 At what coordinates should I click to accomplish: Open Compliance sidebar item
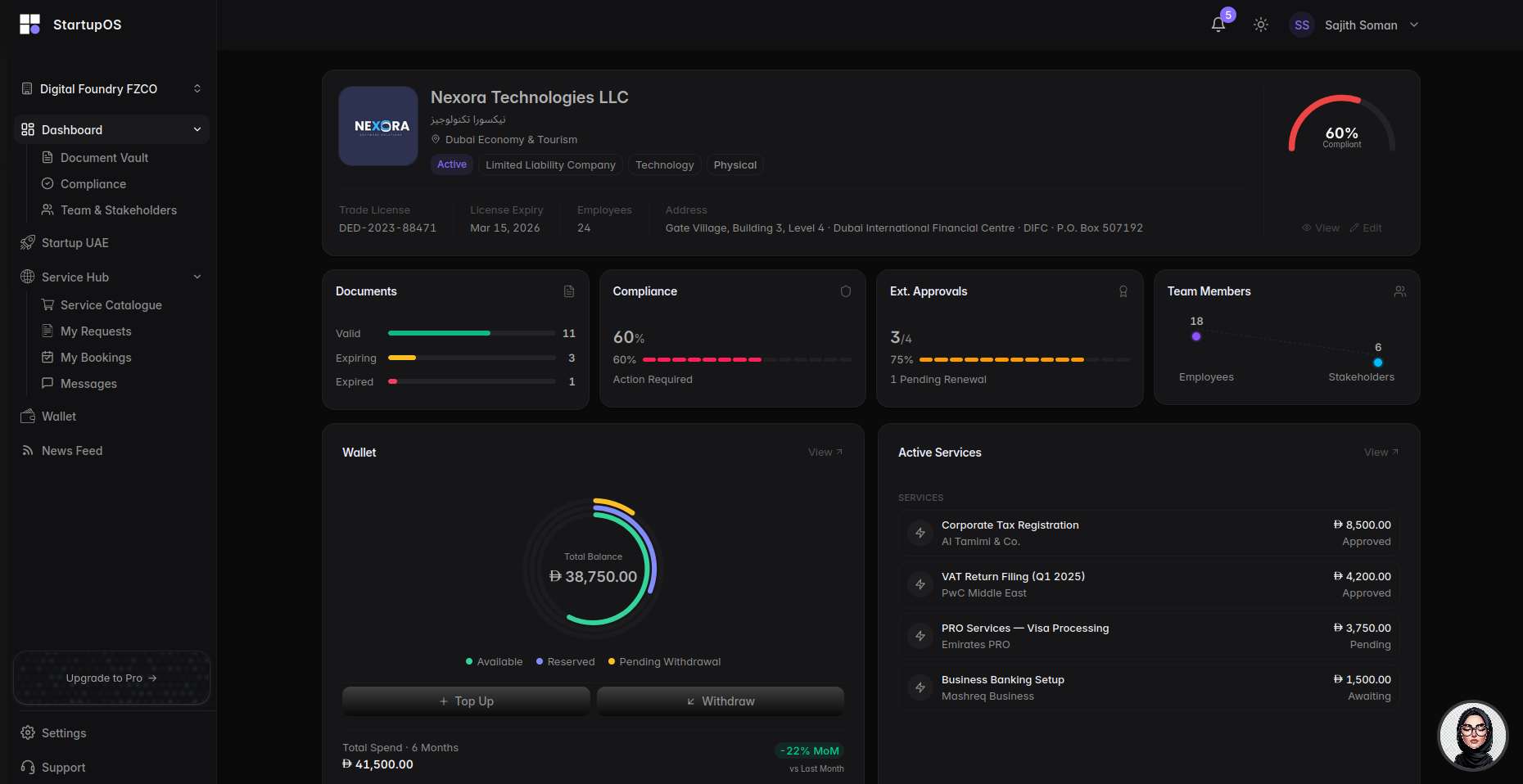tap(93, 184)
